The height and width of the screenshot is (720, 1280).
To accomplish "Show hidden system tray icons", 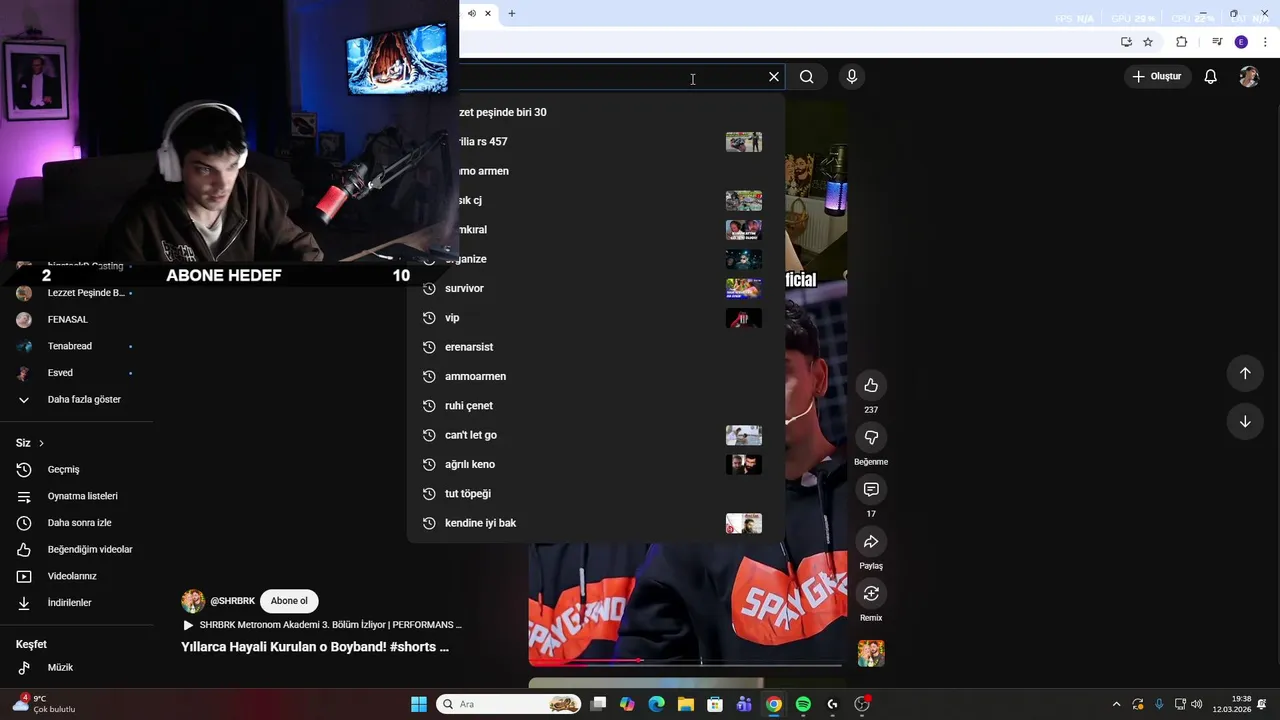I will [1116, 704].
